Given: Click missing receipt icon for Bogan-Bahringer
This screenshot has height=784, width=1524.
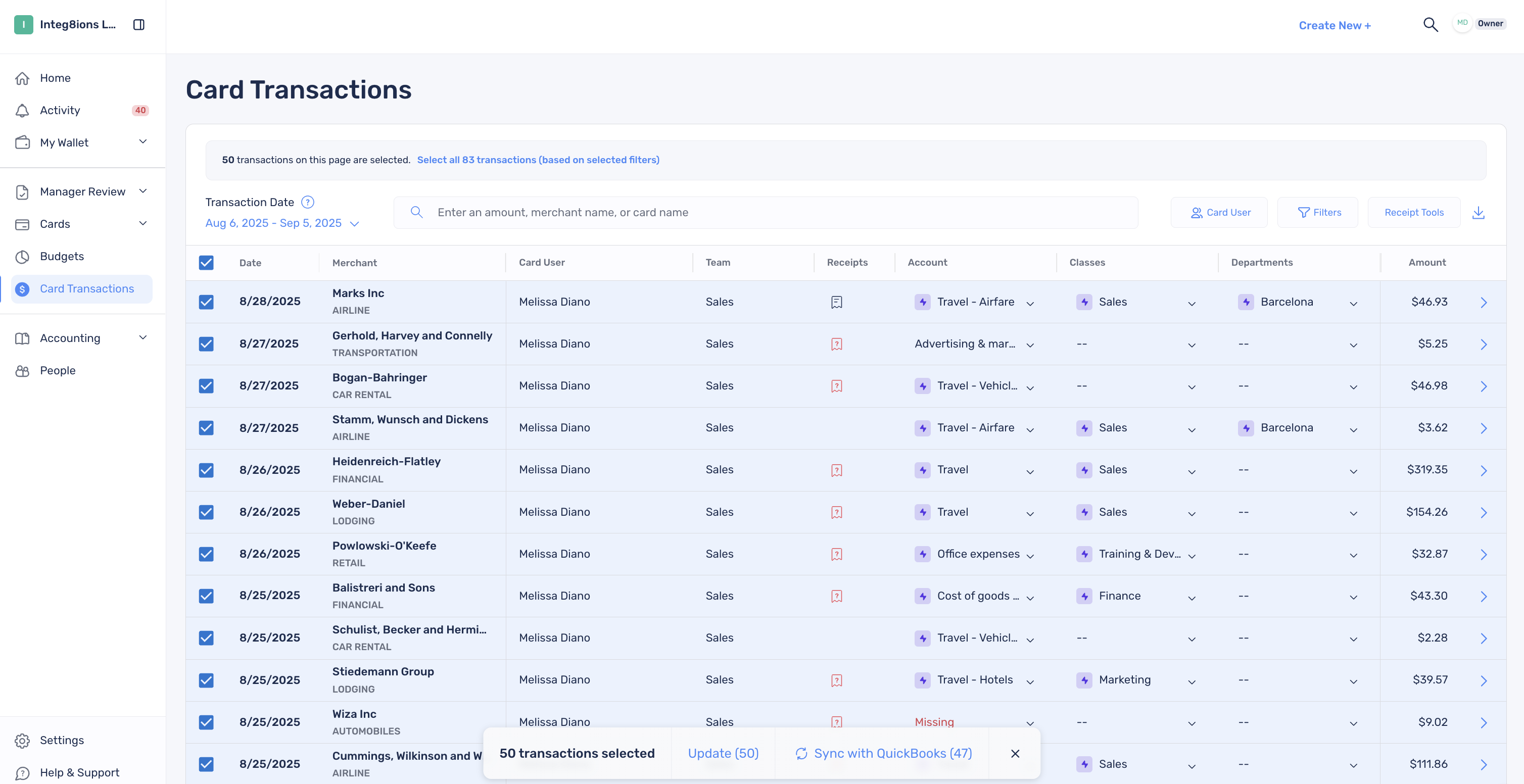Looking at the screenshot, I should (836, 386).
